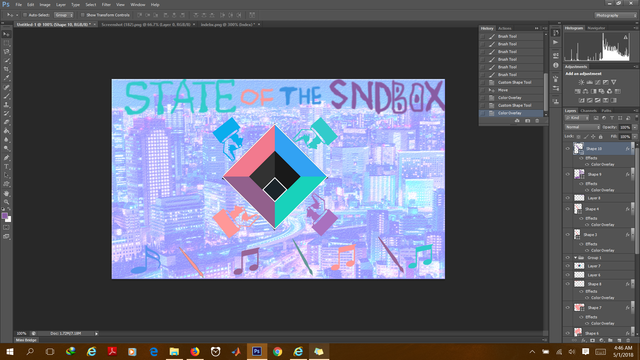Add a Channel Mixer adjustment
640x360 pixels.
[609, 91]
